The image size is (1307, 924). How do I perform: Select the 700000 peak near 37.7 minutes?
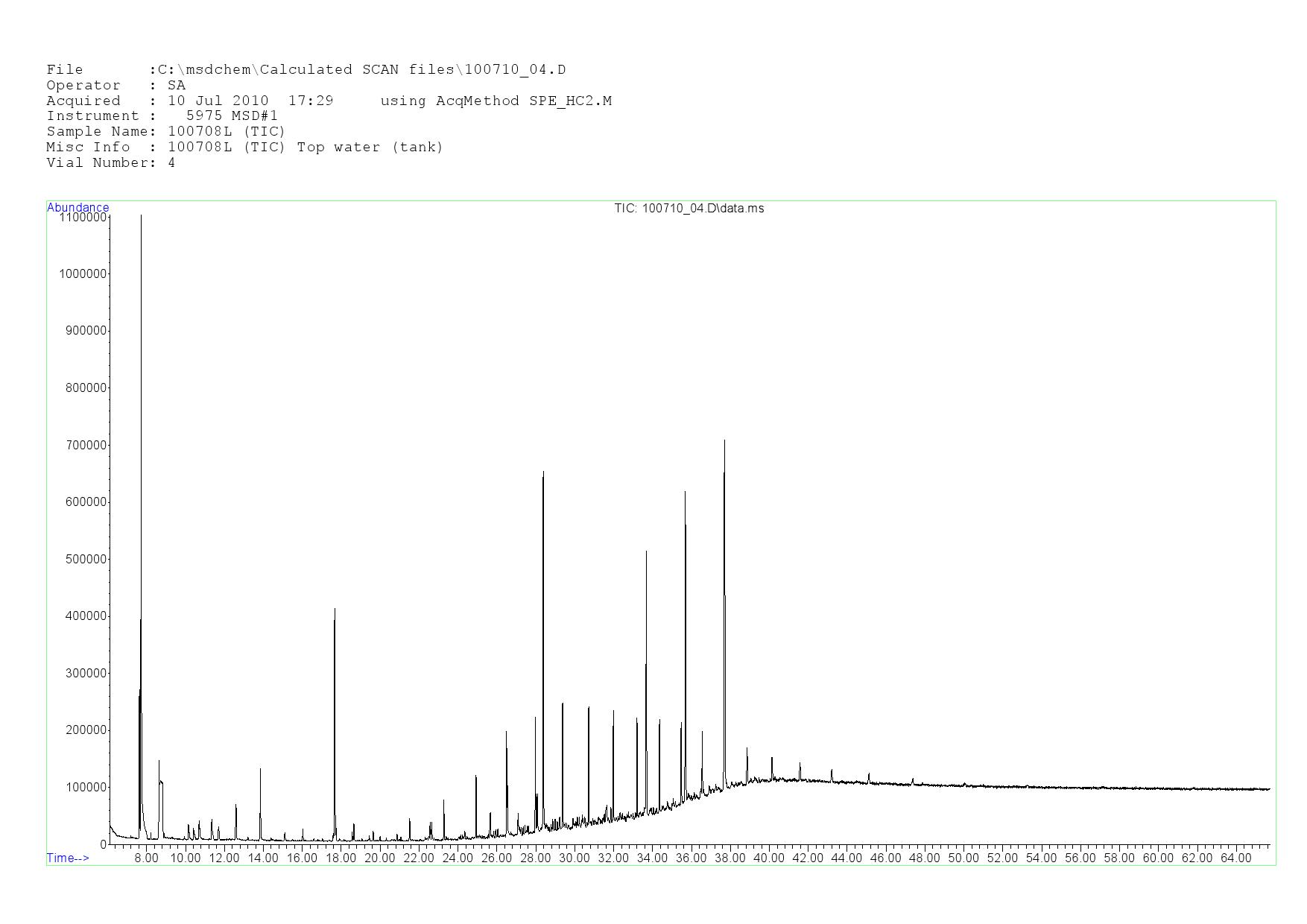(724, 443)
